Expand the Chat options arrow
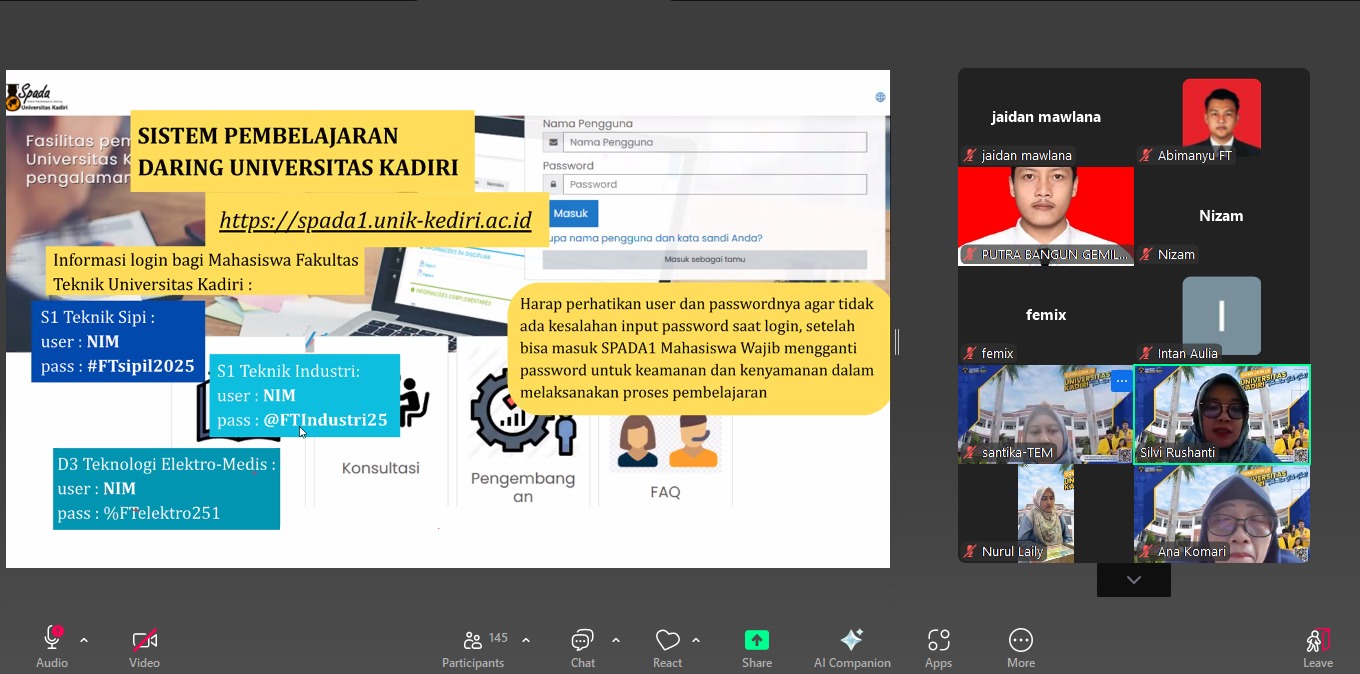 coord(616,640)
